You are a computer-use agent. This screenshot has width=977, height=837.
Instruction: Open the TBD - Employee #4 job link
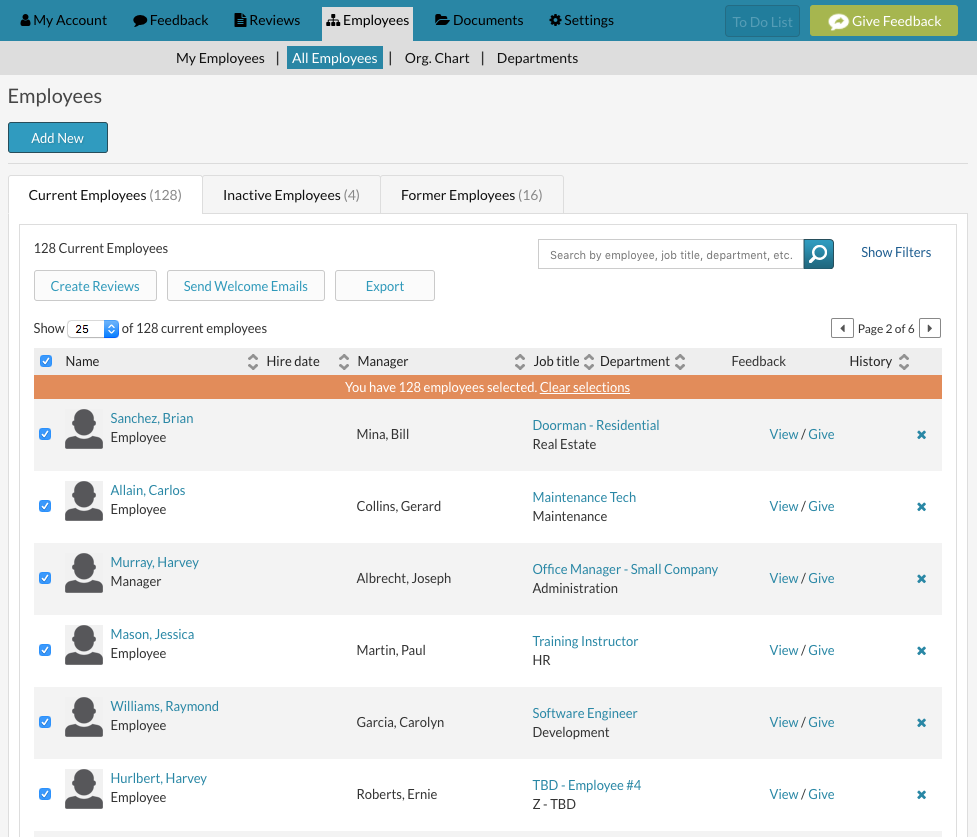click(586, 785)
